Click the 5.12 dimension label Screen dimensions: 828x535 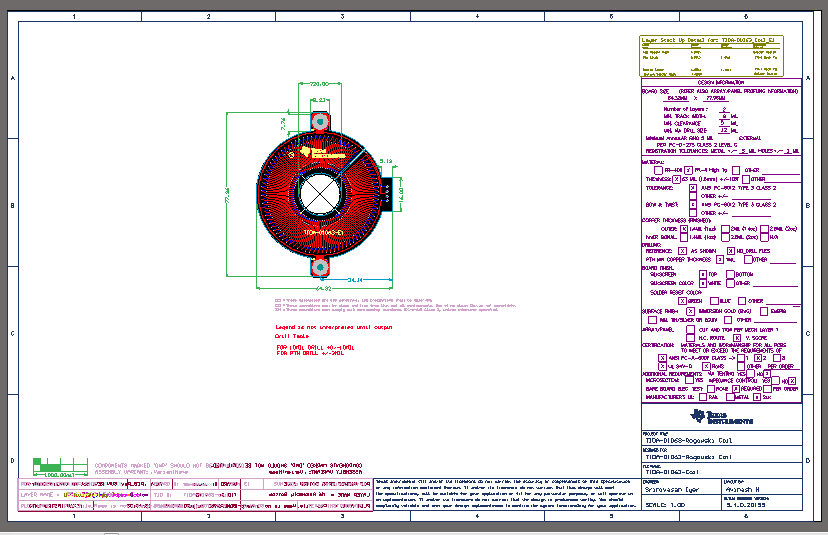tap(386, 161)
